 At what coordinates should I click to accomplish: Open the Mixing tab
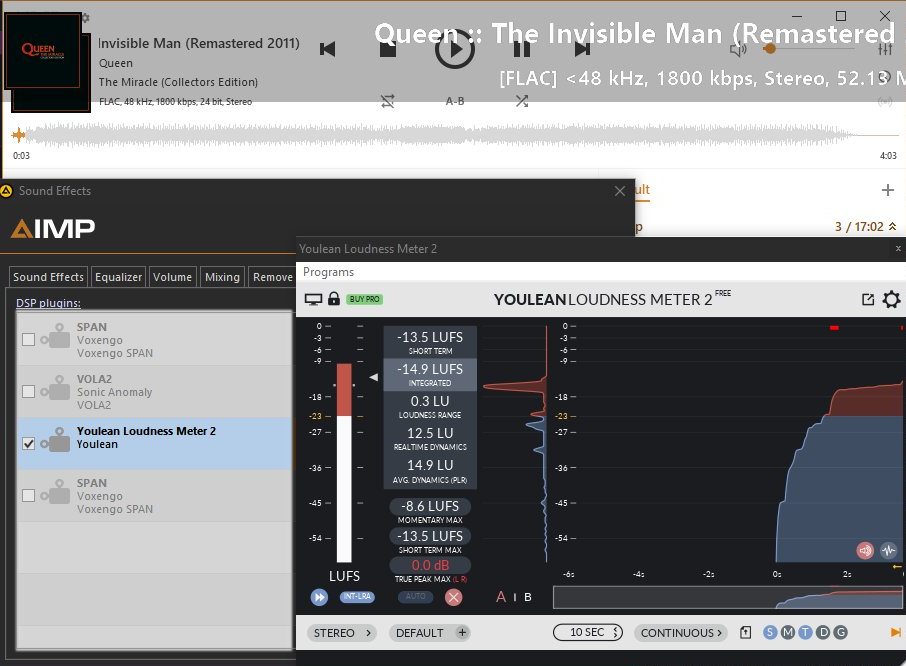point(222,277)
